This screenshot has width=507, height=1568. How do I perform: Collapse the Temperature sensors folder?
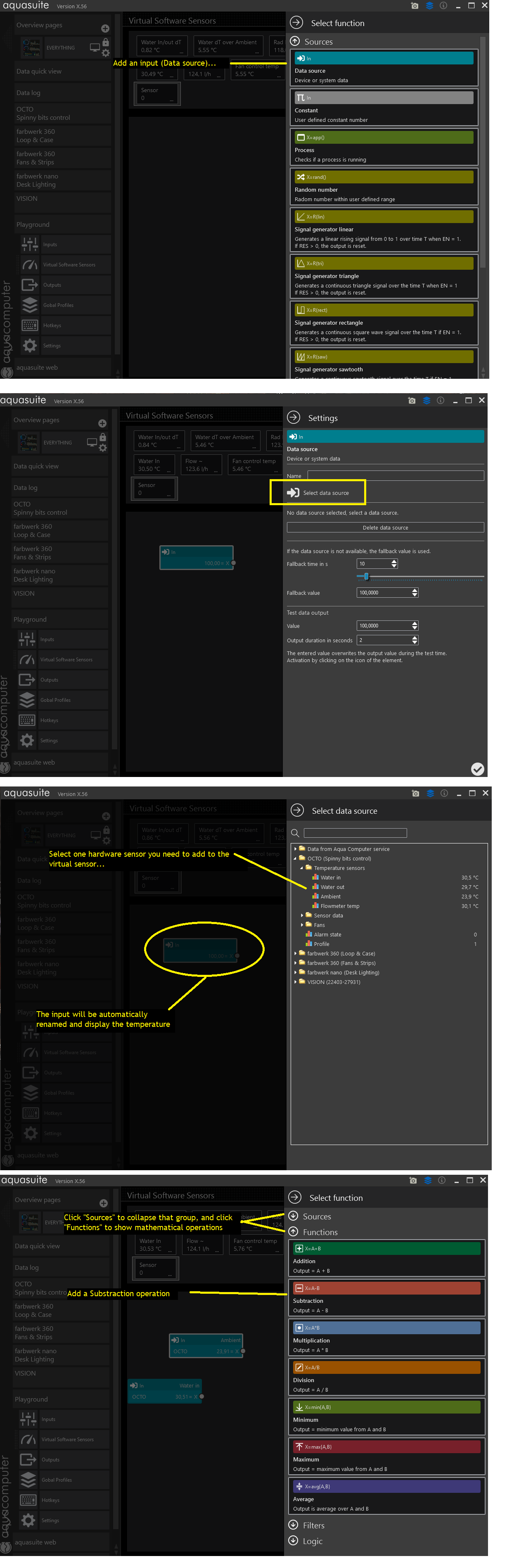click(302, 868)
